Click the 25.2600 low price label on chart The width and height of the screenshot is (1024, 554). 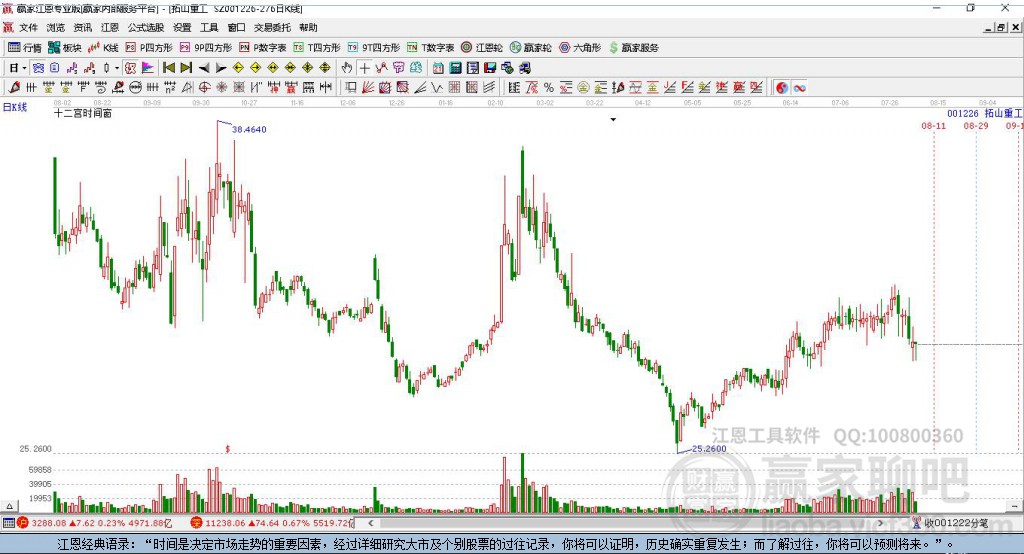click(x=709, y=449)
